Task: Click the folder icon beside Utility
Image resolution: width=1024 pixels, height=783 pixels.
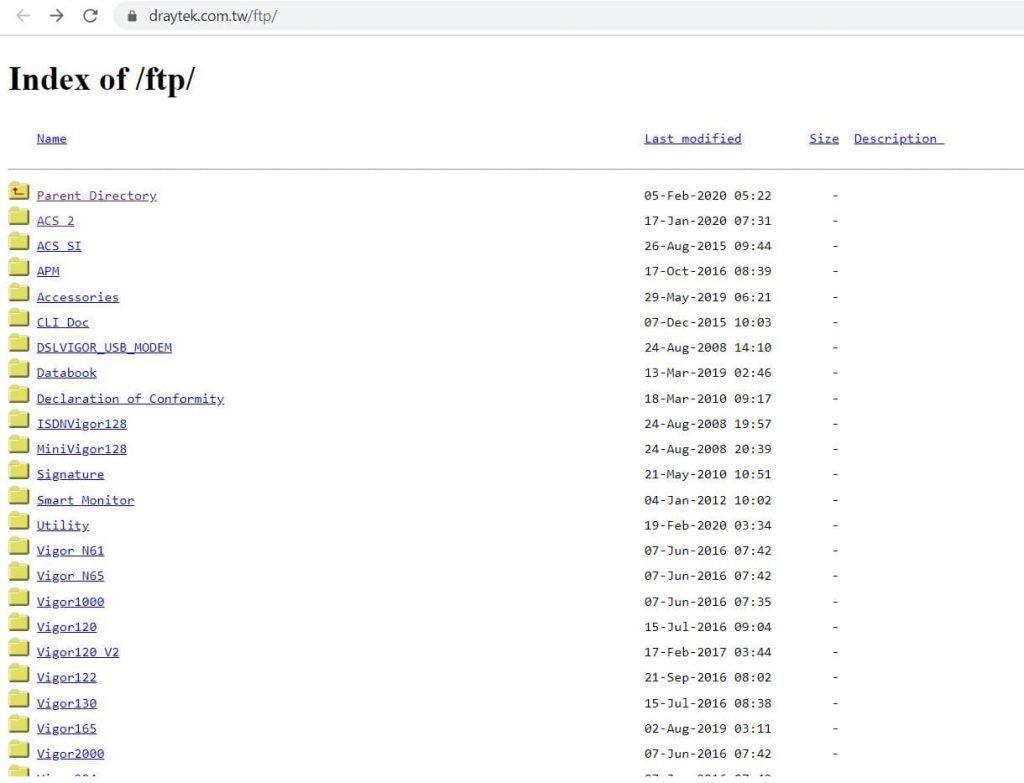Action: (x=19, y=521)
